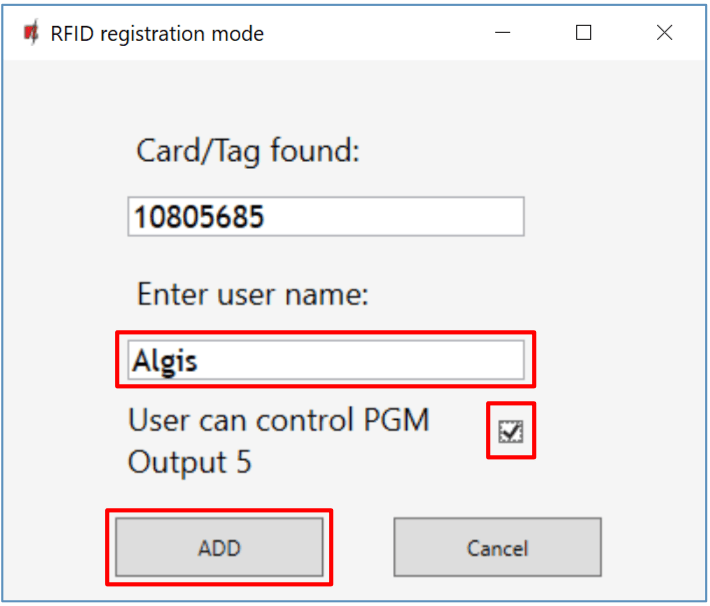710x606 pixels.
Task: Click the RFID app icon in title bar
Action: [31, 33]
